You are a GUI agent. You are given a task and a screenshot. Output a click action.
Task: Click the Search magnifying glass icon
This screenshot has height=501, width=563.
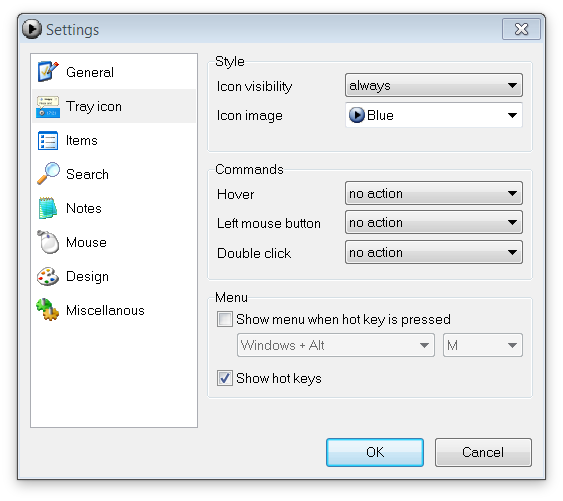[48, 174]
